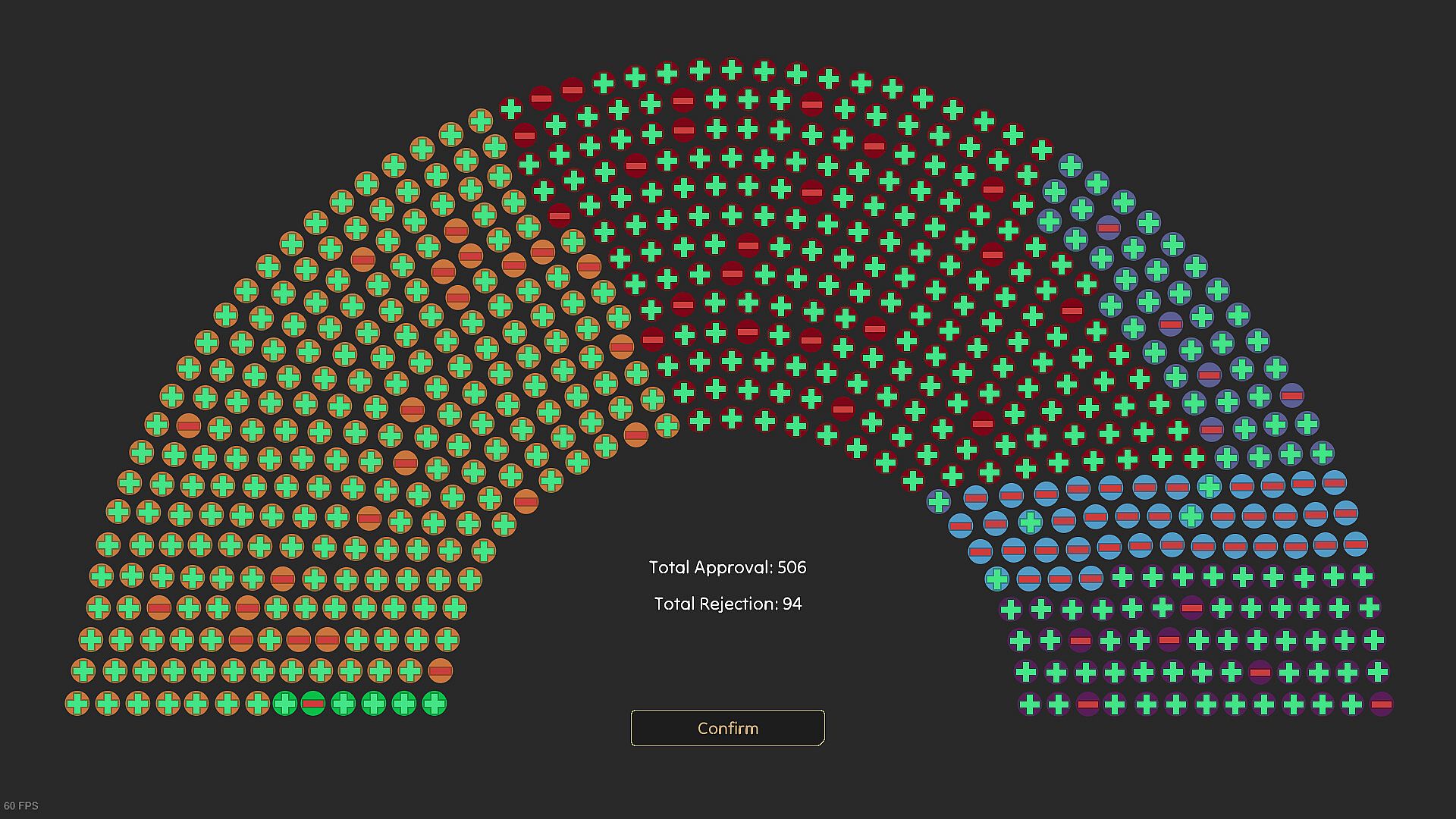Image resolution: width=1456 pixels, height=819 pixels.
Task: Click the 60 FPS counter
Action: point(20,805)
